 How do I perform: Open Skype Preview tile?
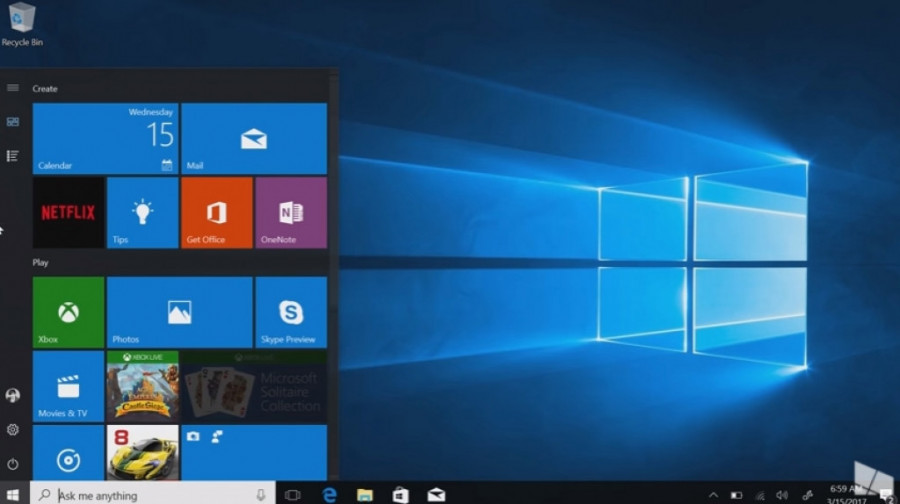[290, 312]
